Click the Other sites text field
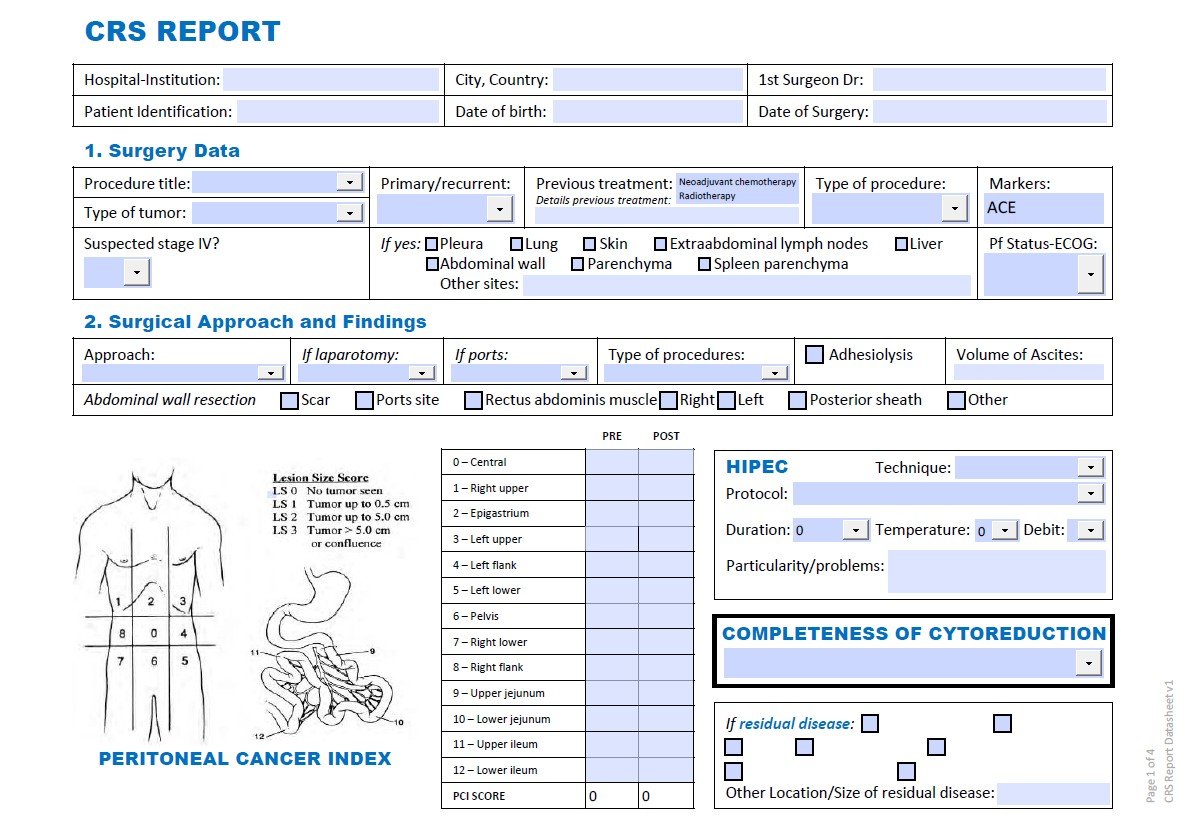 pyautogui.click(x=750, y=284)
